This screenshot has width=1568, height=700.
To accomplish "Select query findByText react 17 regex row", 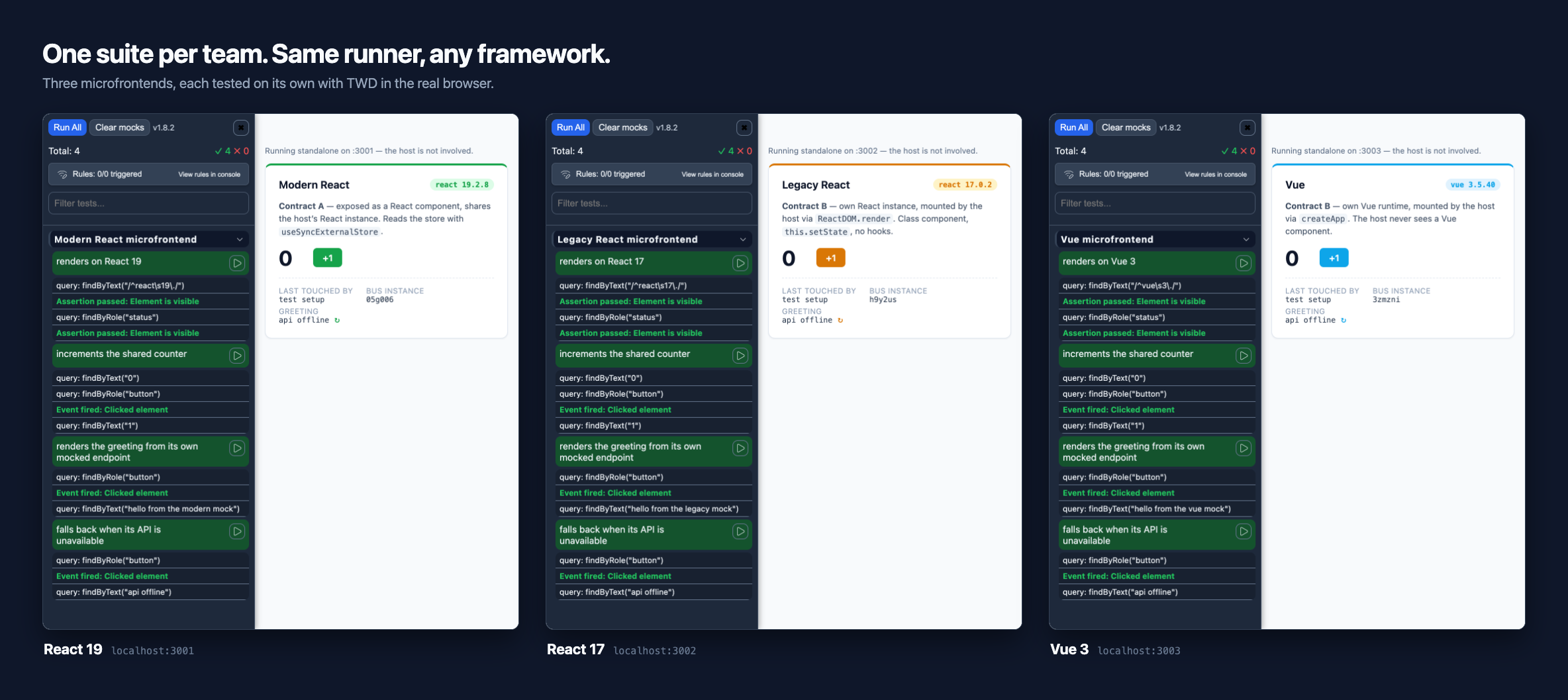I will [654, 285].
